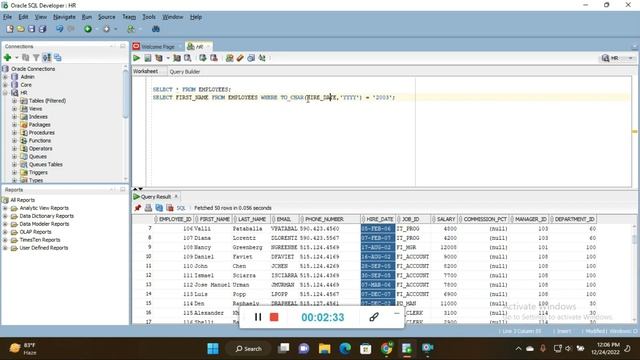Switch to the Welcome Page tab
This screenshot has width=640, height=360.
[x=158, y=47]
